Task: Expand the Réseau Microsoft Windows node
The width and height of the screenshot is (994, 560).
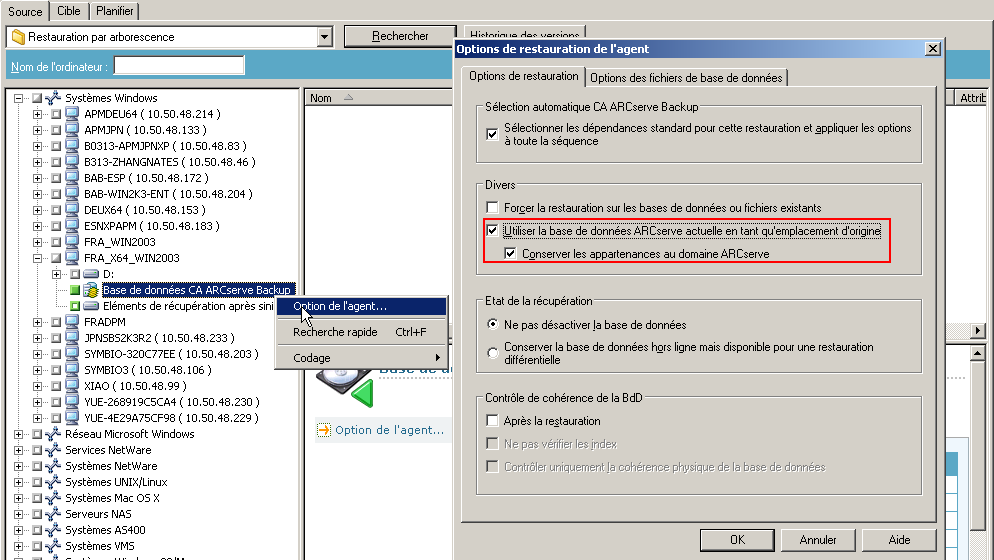Action: (x=18, y=434)
